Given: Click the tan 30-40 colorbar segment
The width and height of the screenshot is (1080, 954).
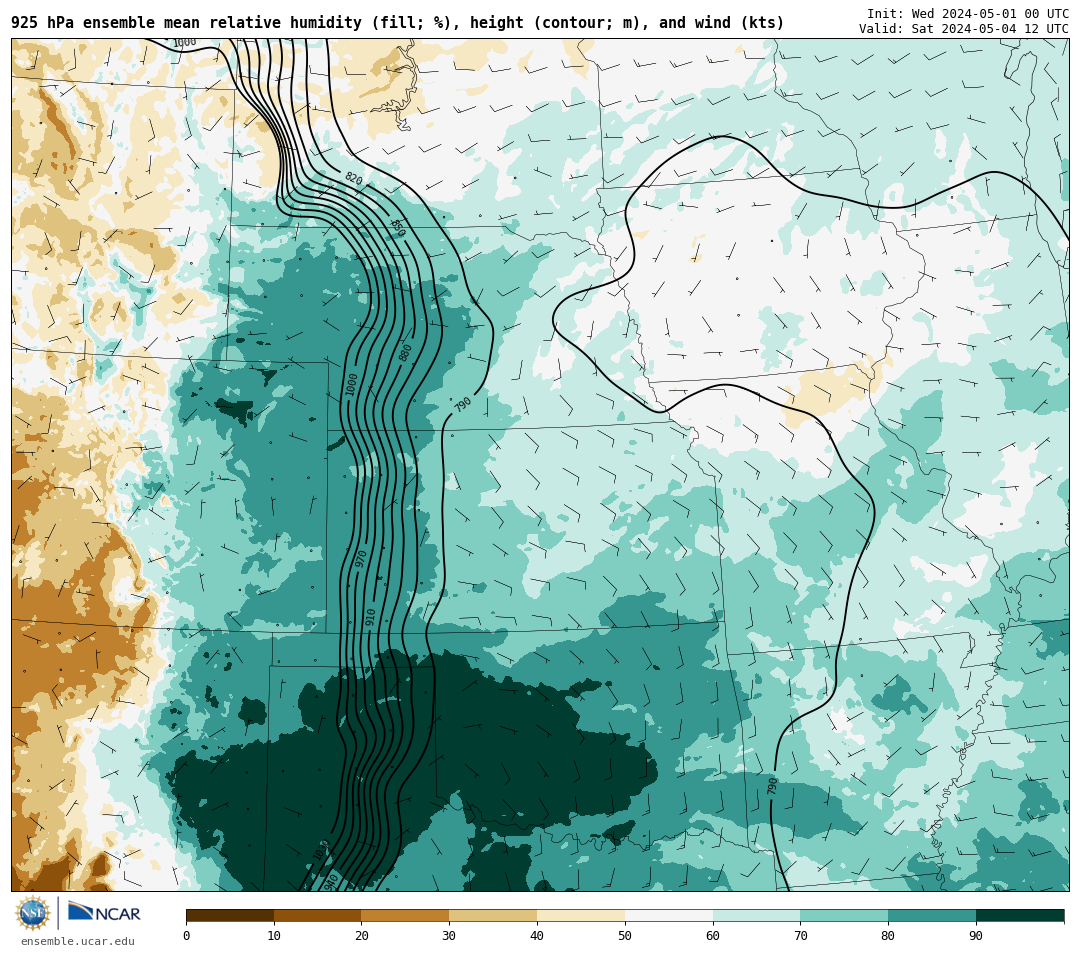Looking at the screenshot, I should tap(493, 915).
